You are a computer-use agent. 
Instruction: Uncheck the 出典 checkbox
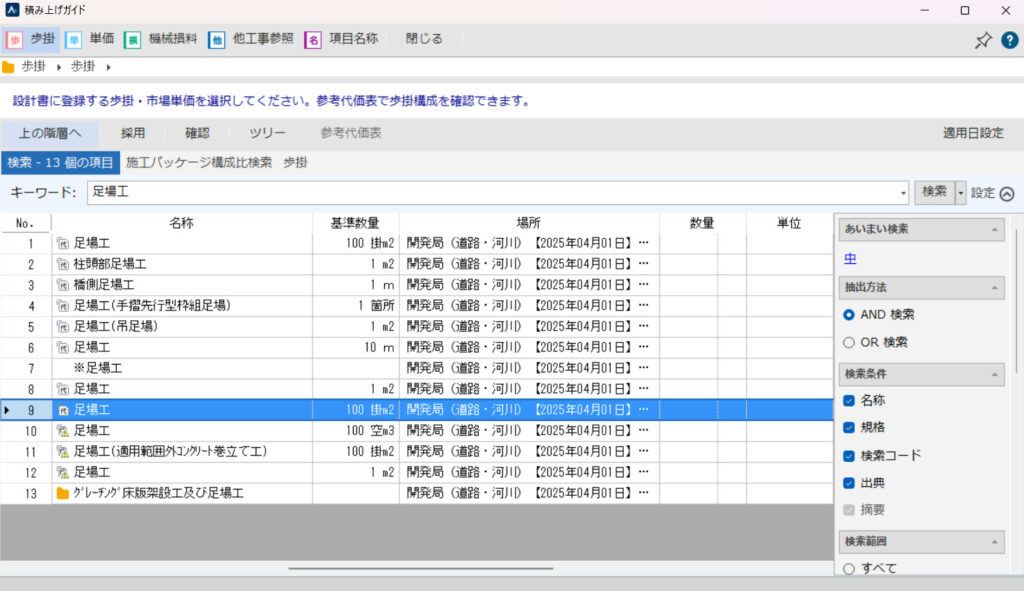pos(849,483)
